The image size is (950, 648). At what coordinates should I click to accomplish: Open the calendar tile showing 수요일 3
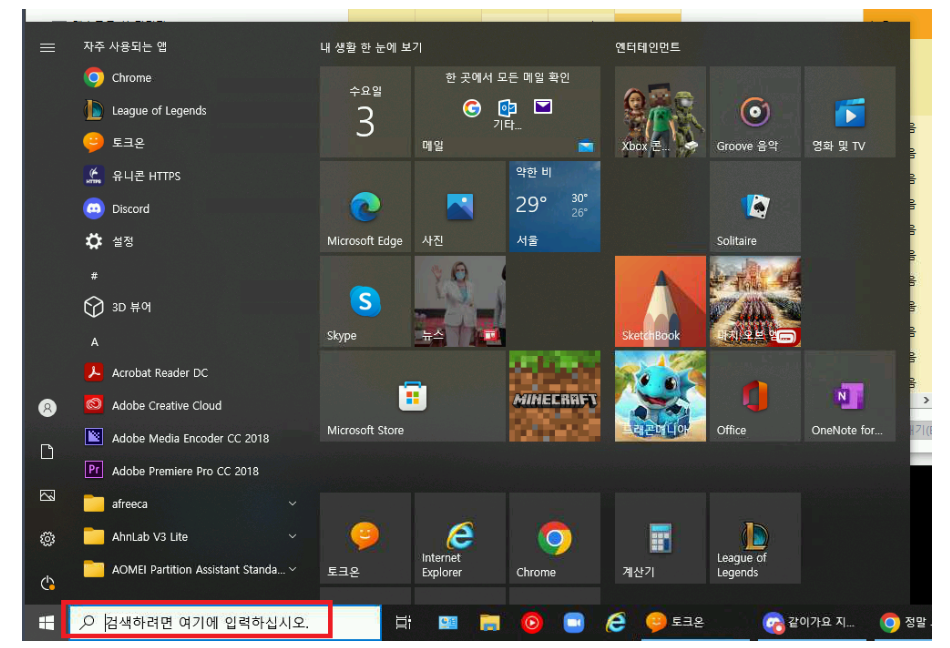pyautogui.click(x=365, y=112)
